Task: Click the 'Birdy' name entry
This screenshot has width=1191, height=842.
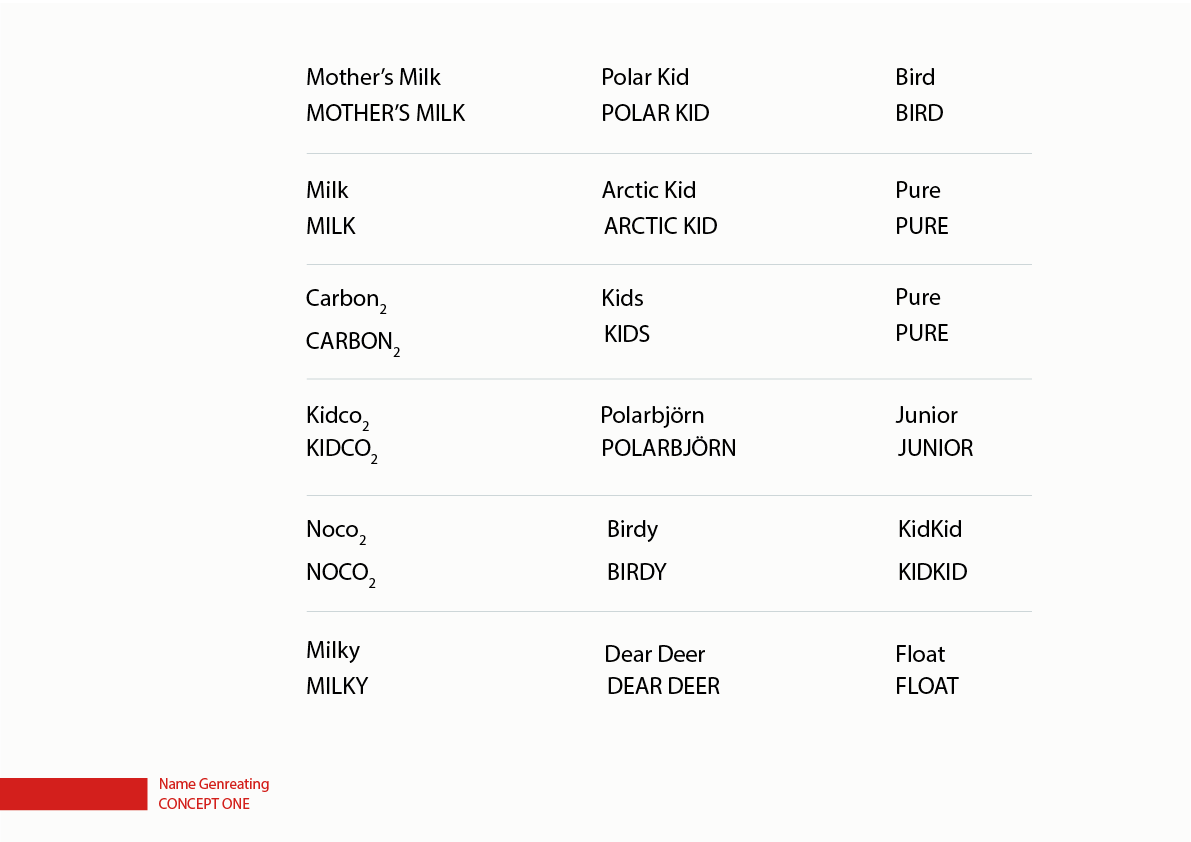Action: point(632,530)
